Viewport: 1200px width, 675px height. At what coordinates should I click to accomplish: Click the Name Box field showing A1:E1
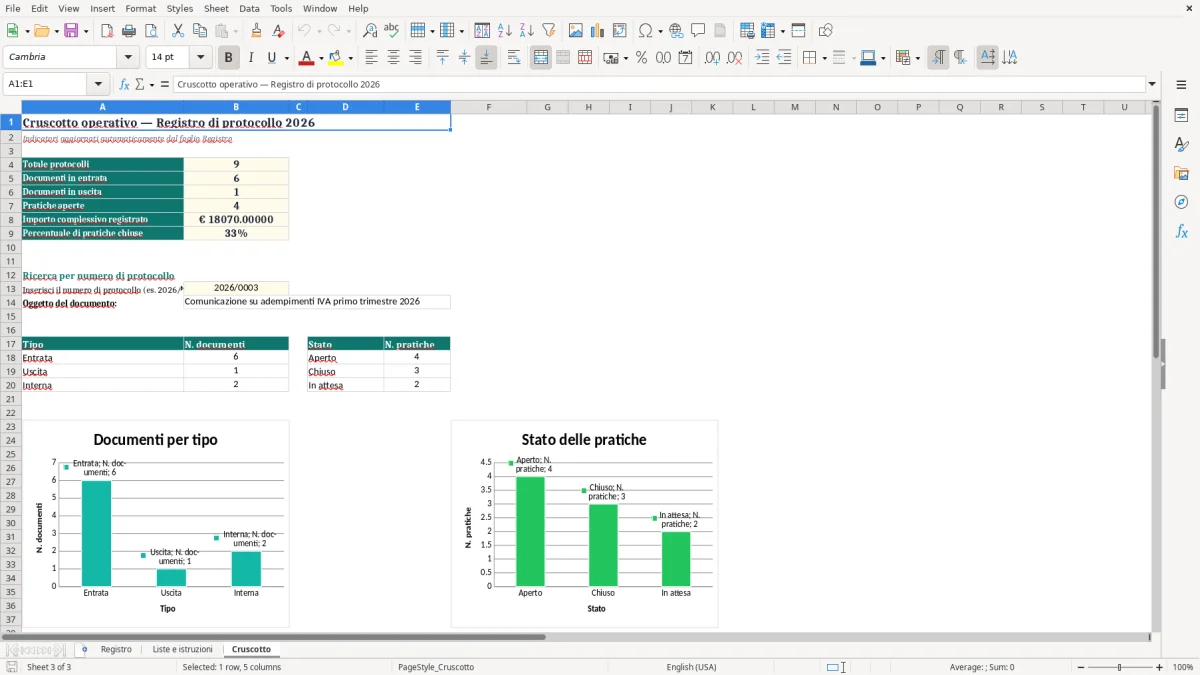pos(46,85)
